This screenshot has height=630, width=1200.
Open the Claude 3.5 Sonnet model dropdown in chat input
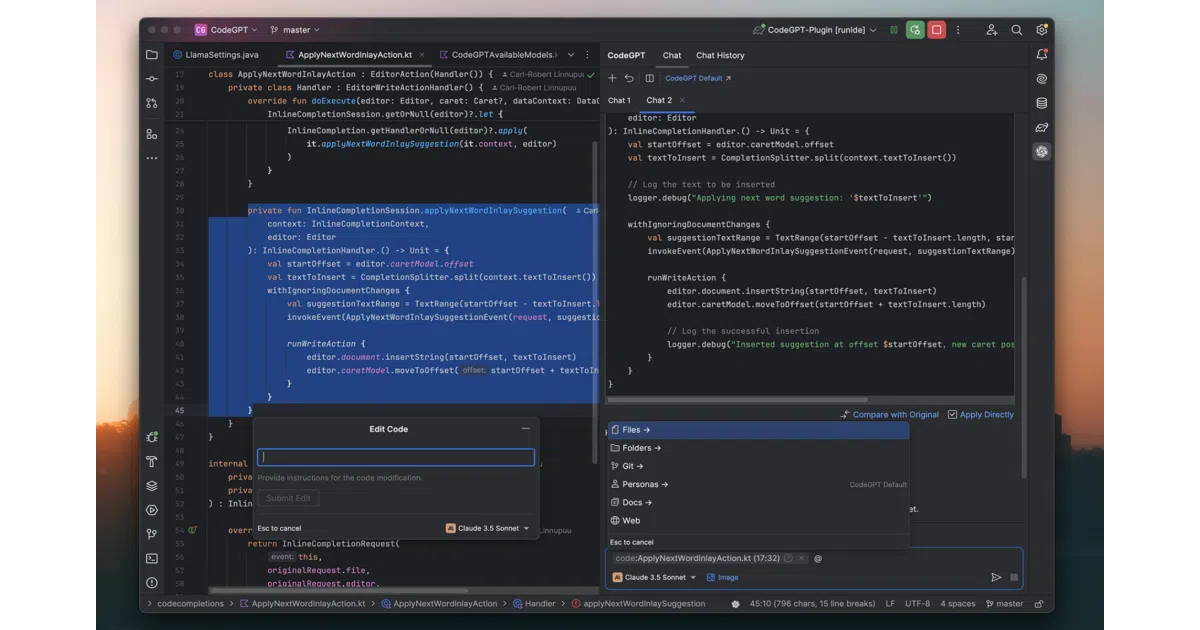(655, 577)
